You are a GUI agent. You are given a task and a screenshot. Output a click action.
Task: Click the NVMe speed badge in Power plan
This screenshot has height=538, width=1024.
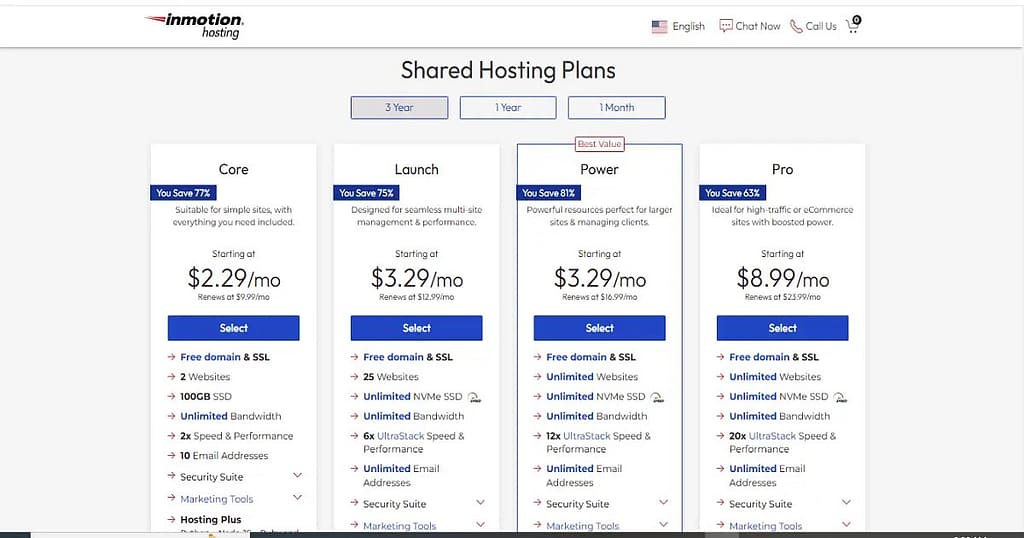[657, 397]
